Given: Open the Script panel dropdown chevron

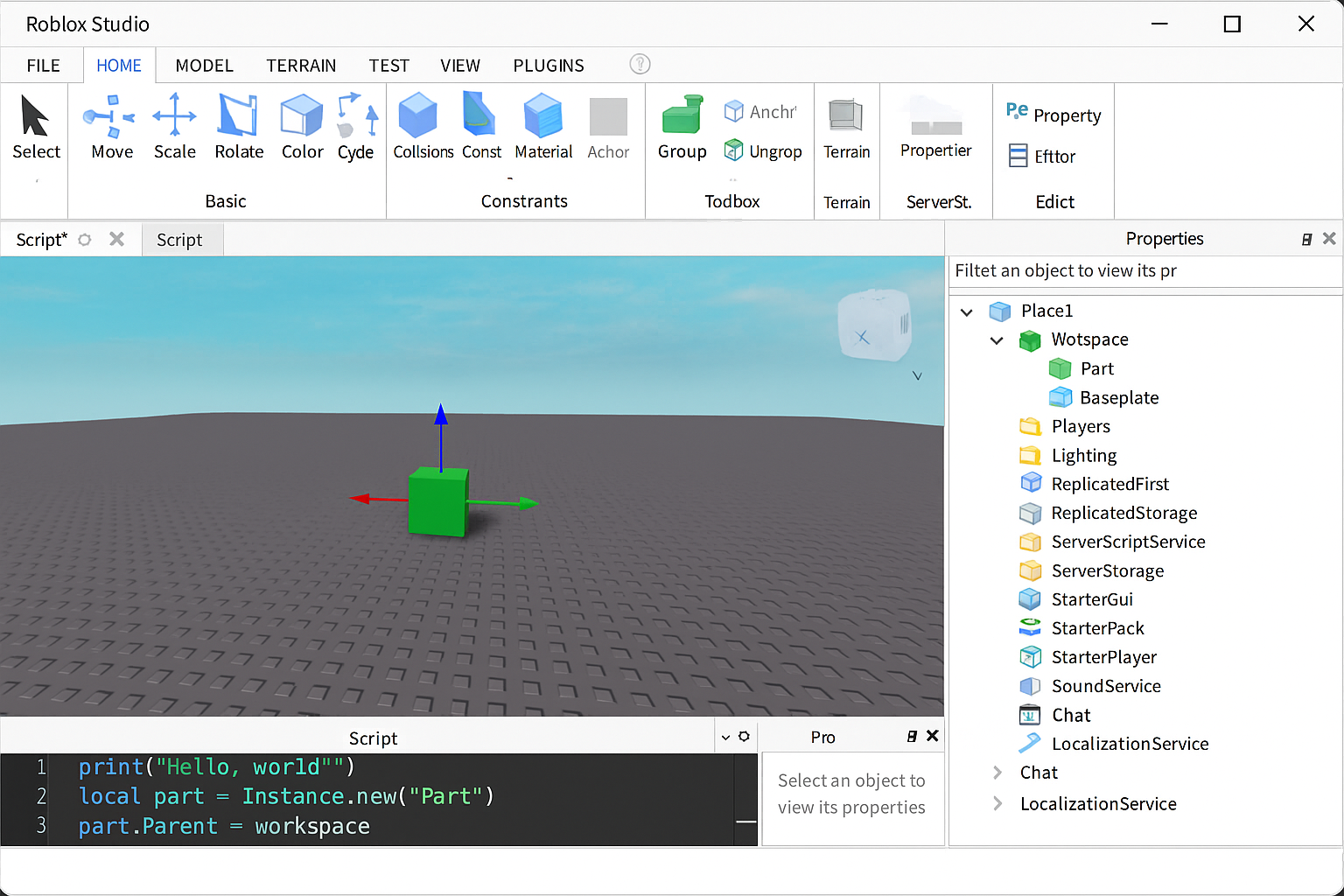Looking at the screenshot, I should point(725,738).
